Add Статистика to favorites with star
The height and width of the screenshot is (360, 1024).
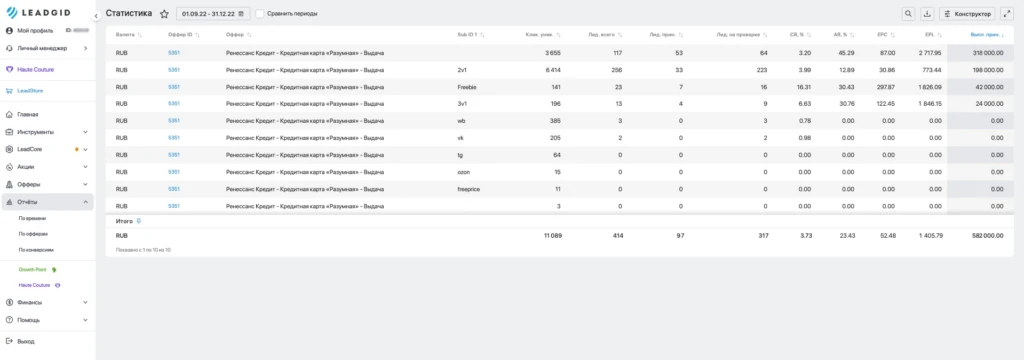pos(164,14)
